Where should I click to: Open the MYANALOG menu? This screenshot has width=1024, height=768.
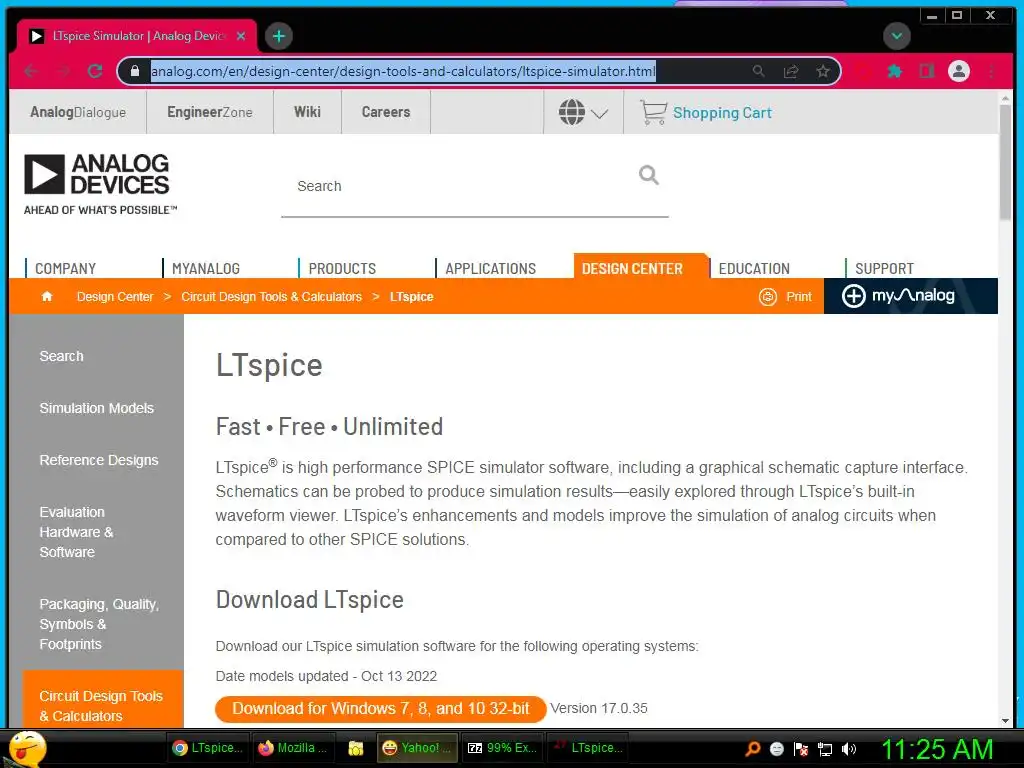coord(206,268)
